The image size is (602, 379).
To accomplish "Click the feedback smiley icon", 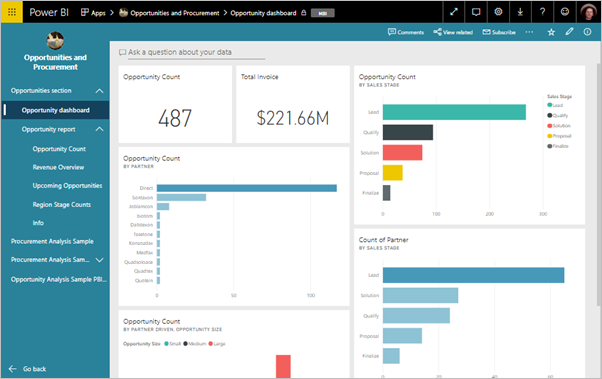I will 565,12.
